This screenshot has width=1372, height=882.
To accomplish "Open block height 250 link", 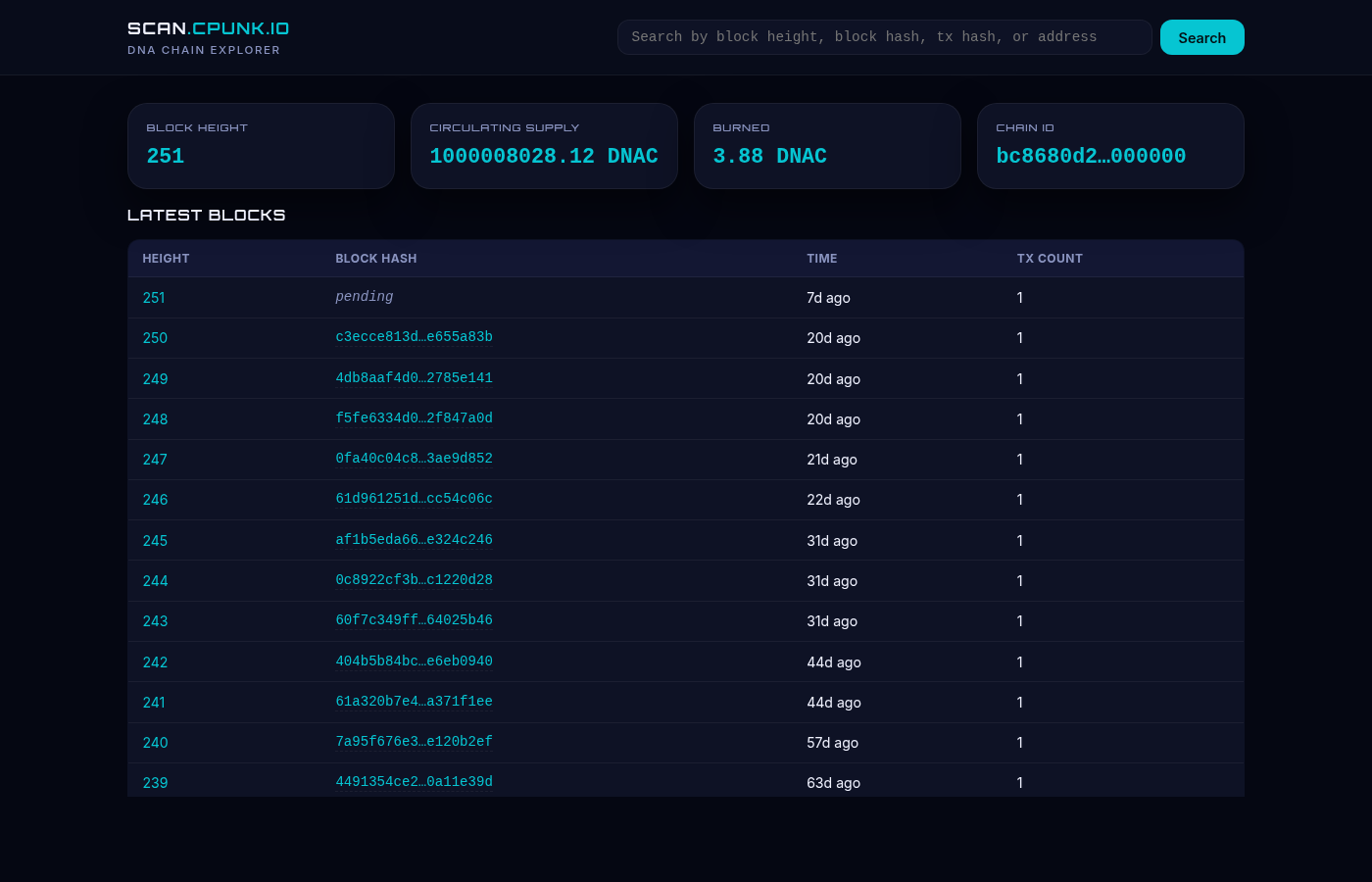I will (155, 338).
